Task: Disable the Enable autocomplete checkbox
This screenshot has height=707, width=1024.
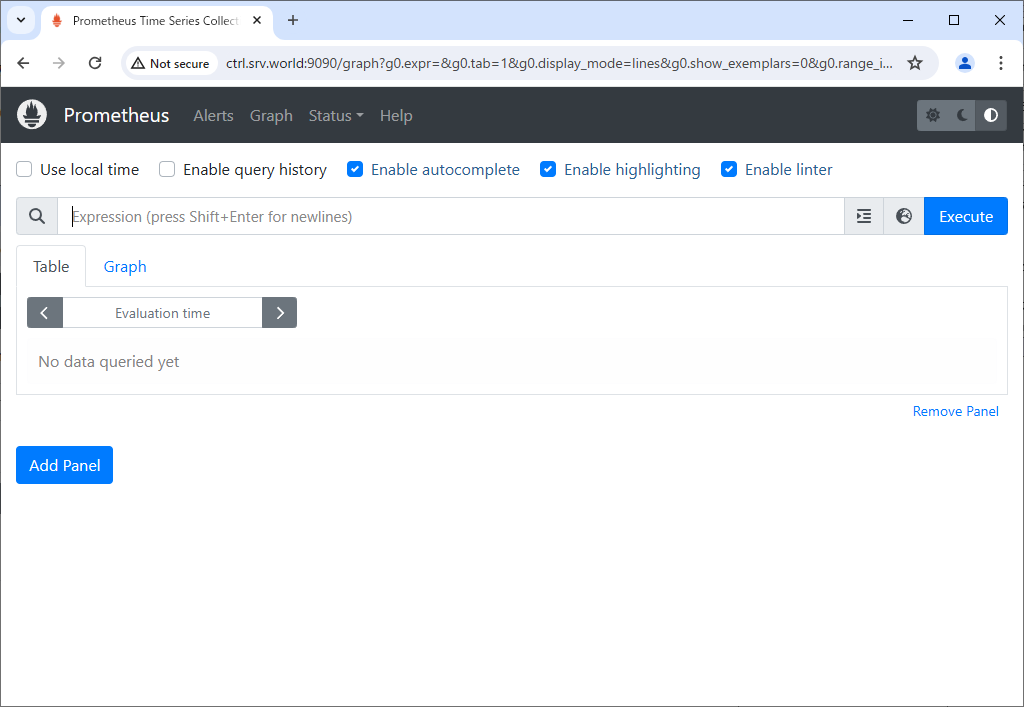Action: click(355, 170)
